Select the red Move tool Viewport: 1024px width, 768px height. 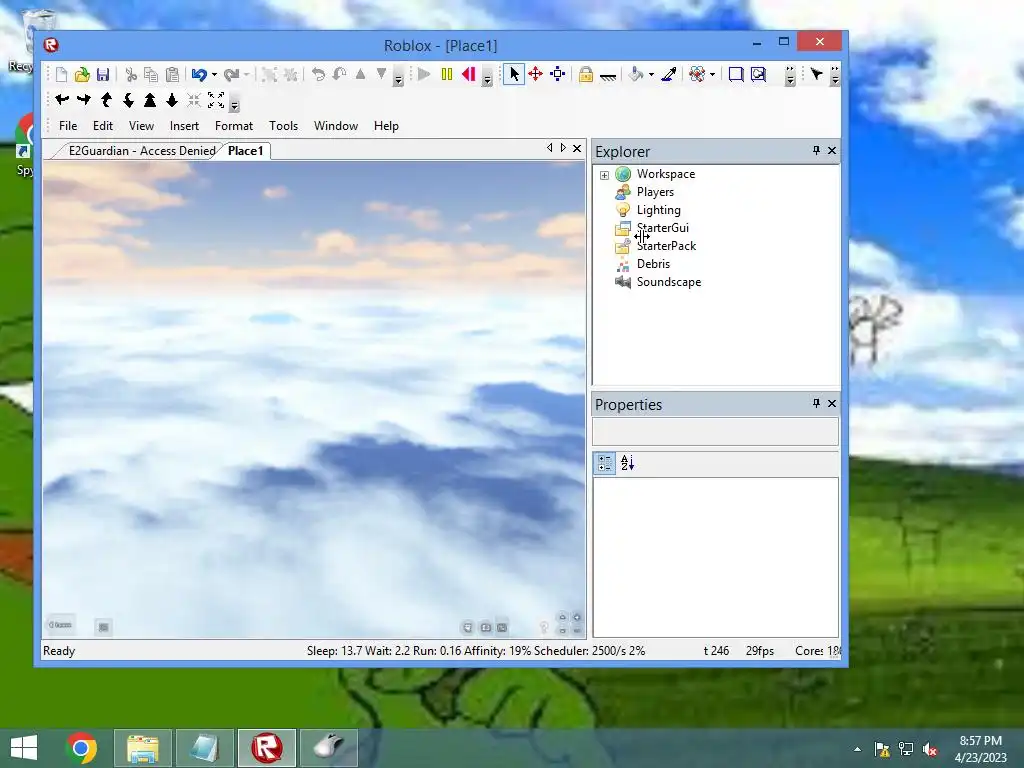pyautogui.click(x=536, y=74)
